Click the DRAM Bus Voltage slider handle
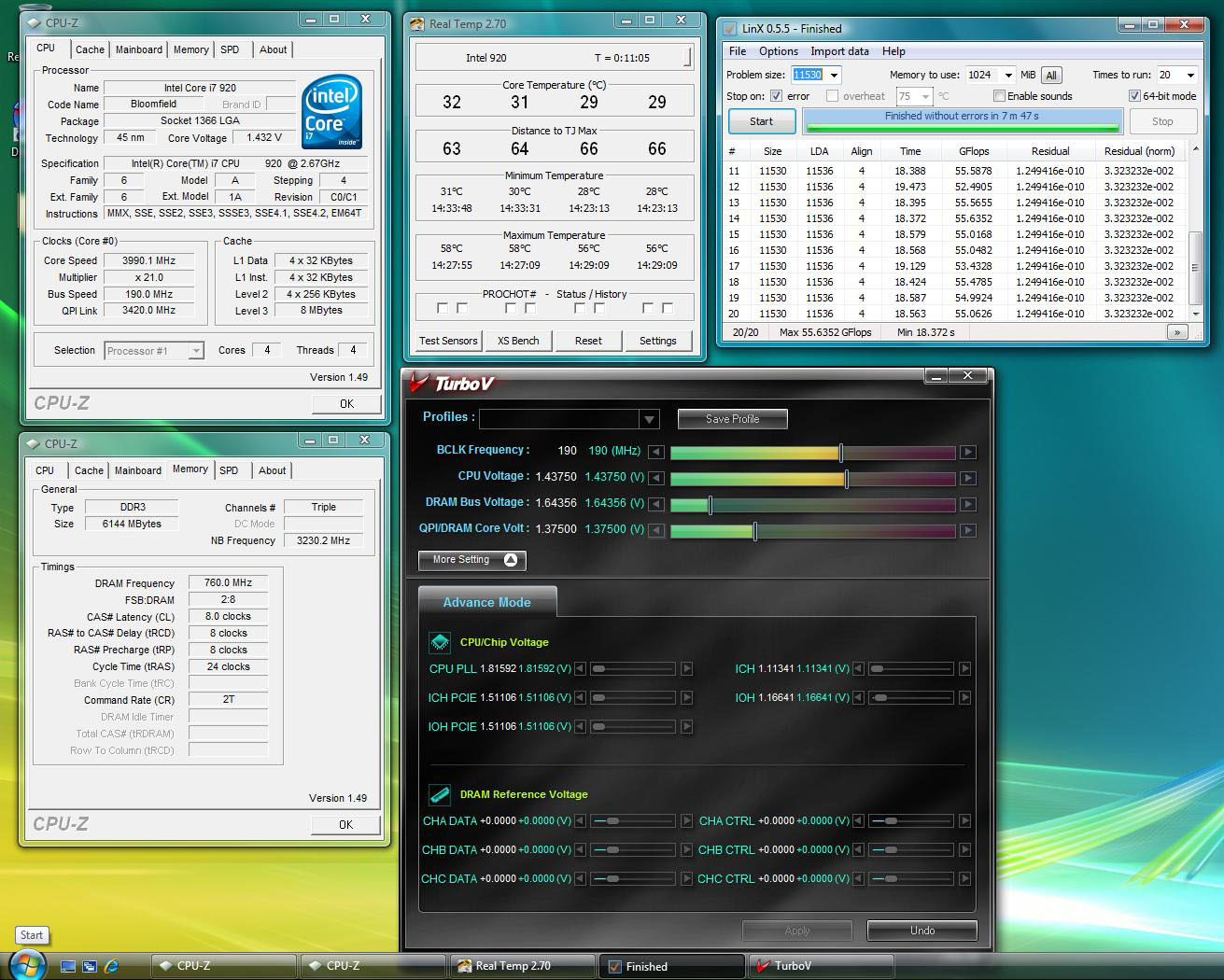 [710, 504]
